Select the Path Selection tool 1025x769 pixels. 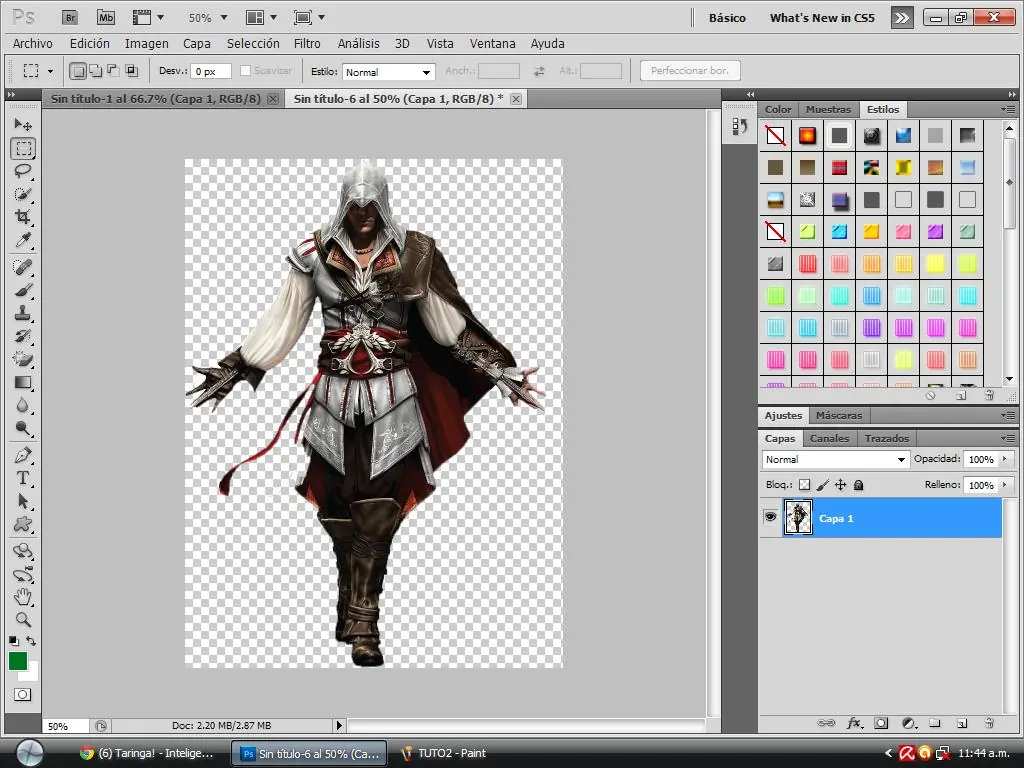click(23, 502)
